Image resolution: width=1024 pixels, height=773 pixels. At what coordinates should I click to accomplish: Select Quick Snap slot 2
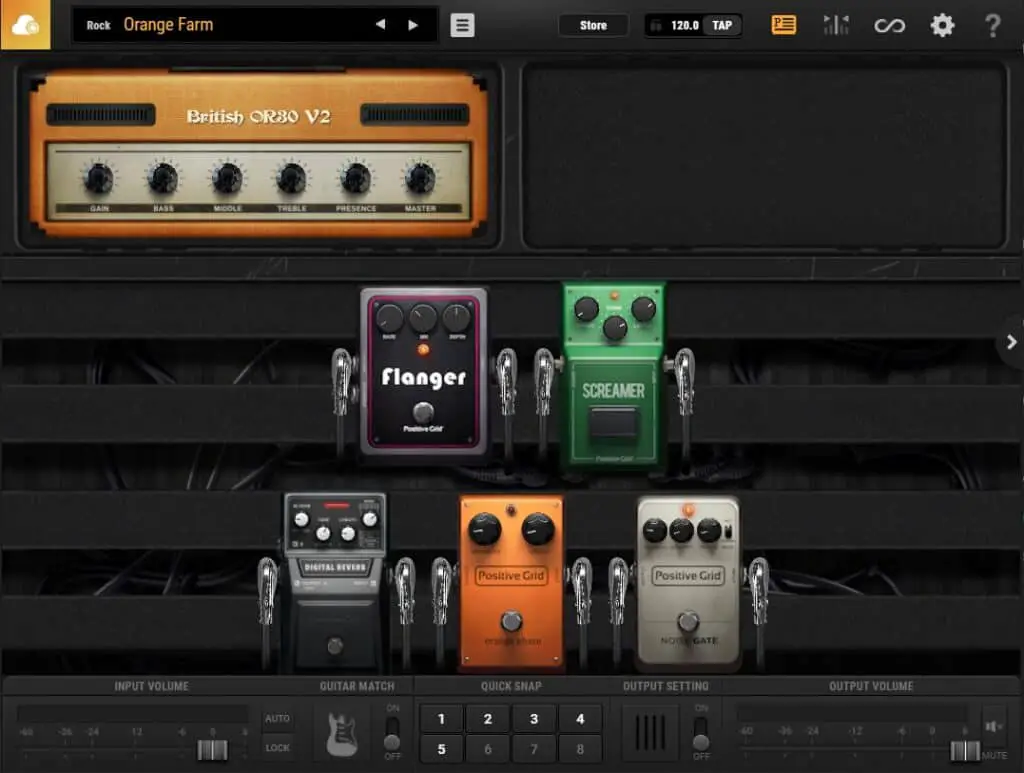click(487, 719)
